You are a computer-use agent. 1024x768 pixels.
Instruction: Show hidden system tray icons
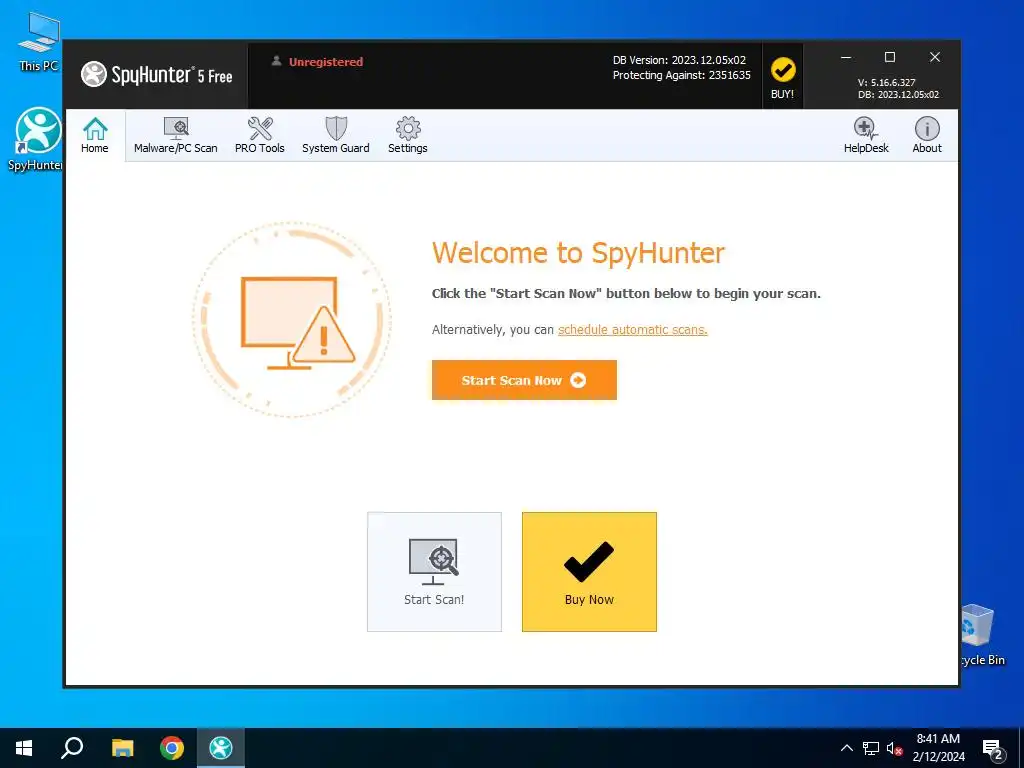[846, 748]
